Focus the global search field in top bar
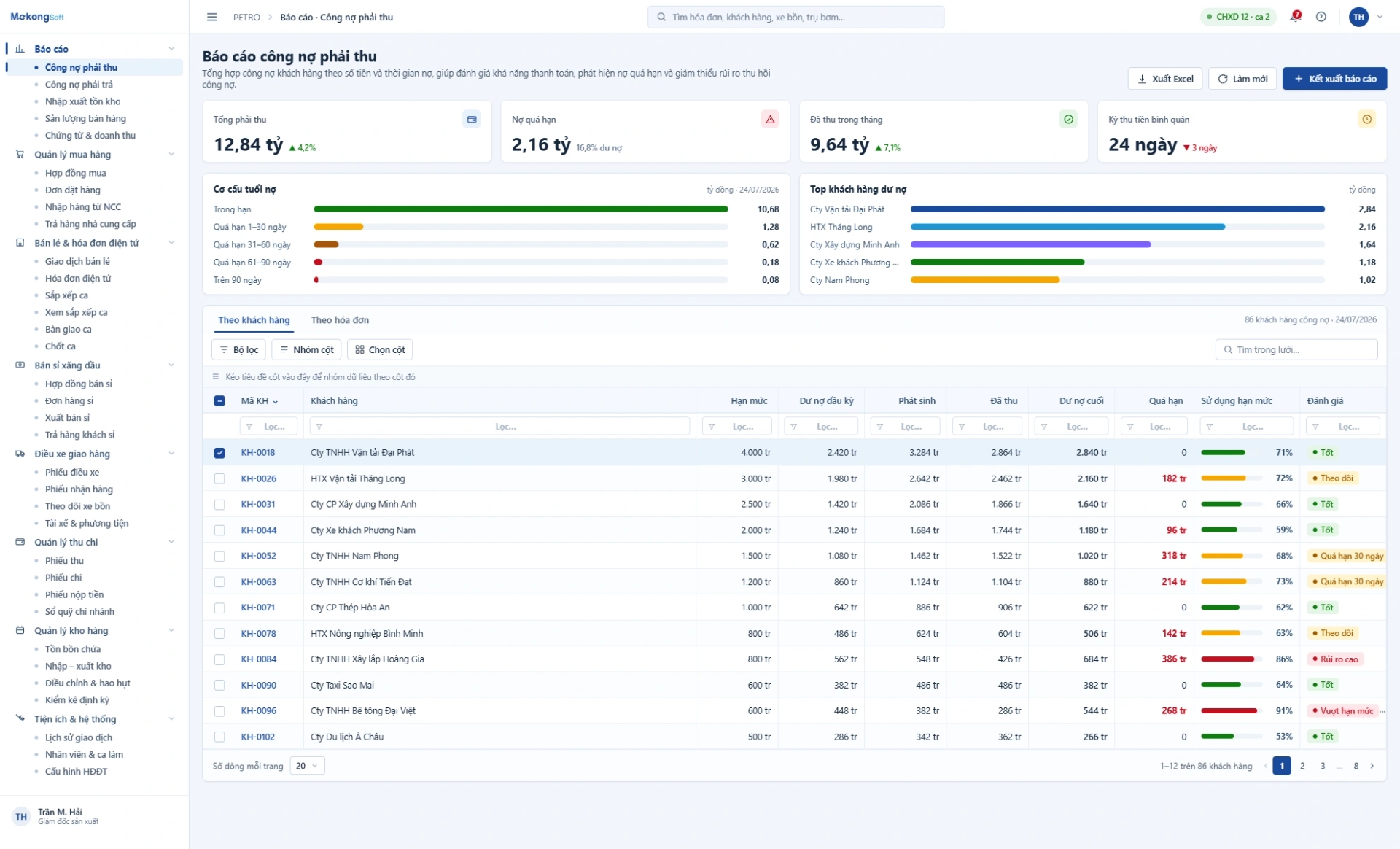Image resolution: width=1400 pixels, height=849 pixels. coord(796,17)
